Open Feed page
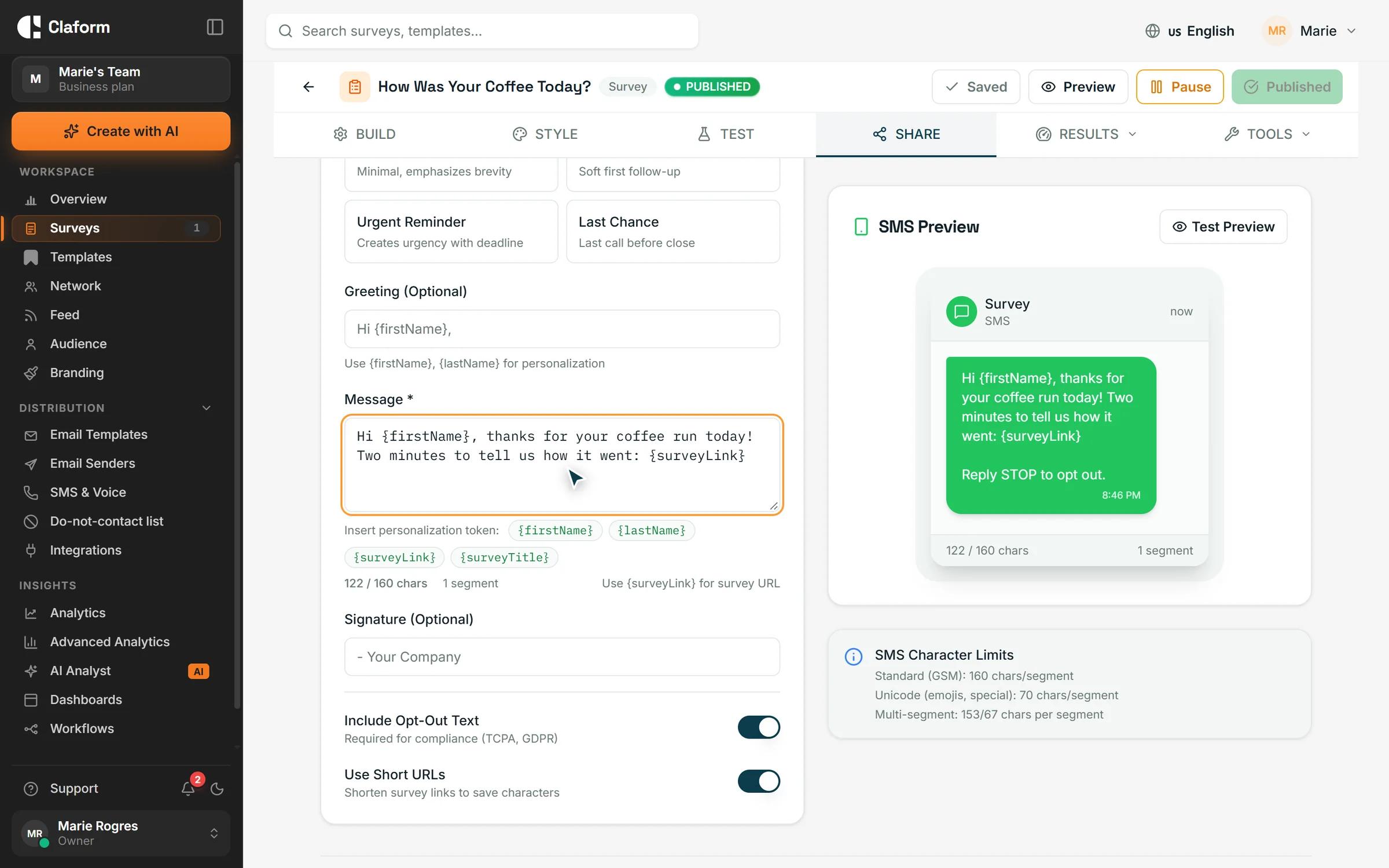This screenshot has width=1389, height=868. point(116,315)
